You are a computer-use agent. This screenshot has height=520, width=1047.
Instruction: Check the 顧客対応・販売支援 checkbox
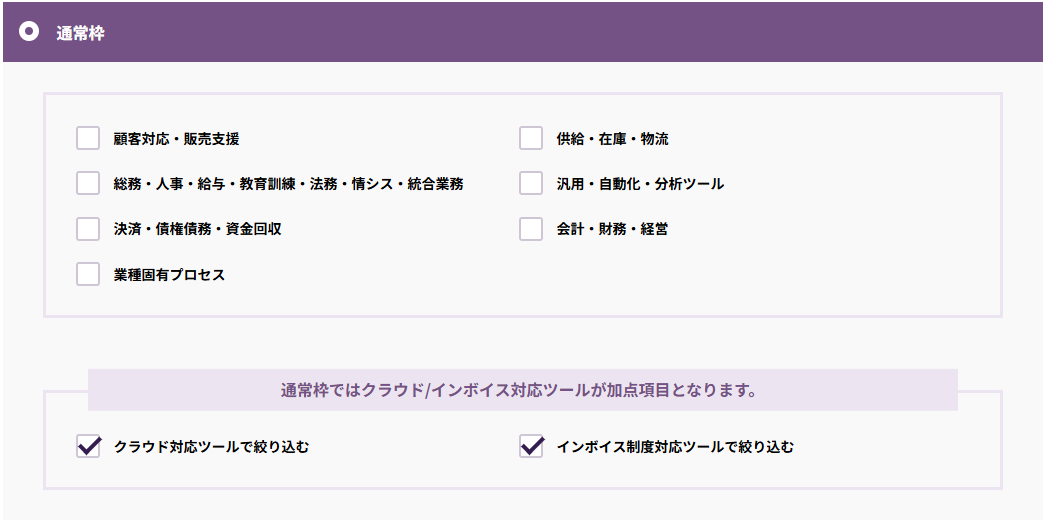click(88, 139)
